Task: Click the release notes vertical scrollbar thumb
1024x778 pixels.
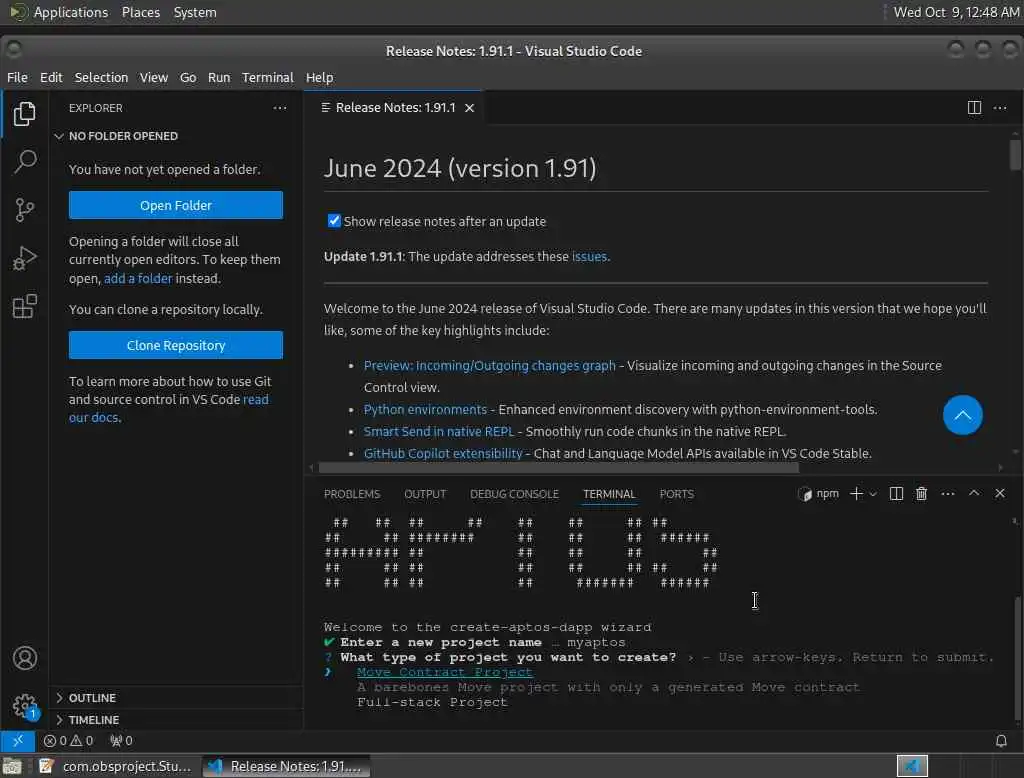Action: (x=1014, y=155)
